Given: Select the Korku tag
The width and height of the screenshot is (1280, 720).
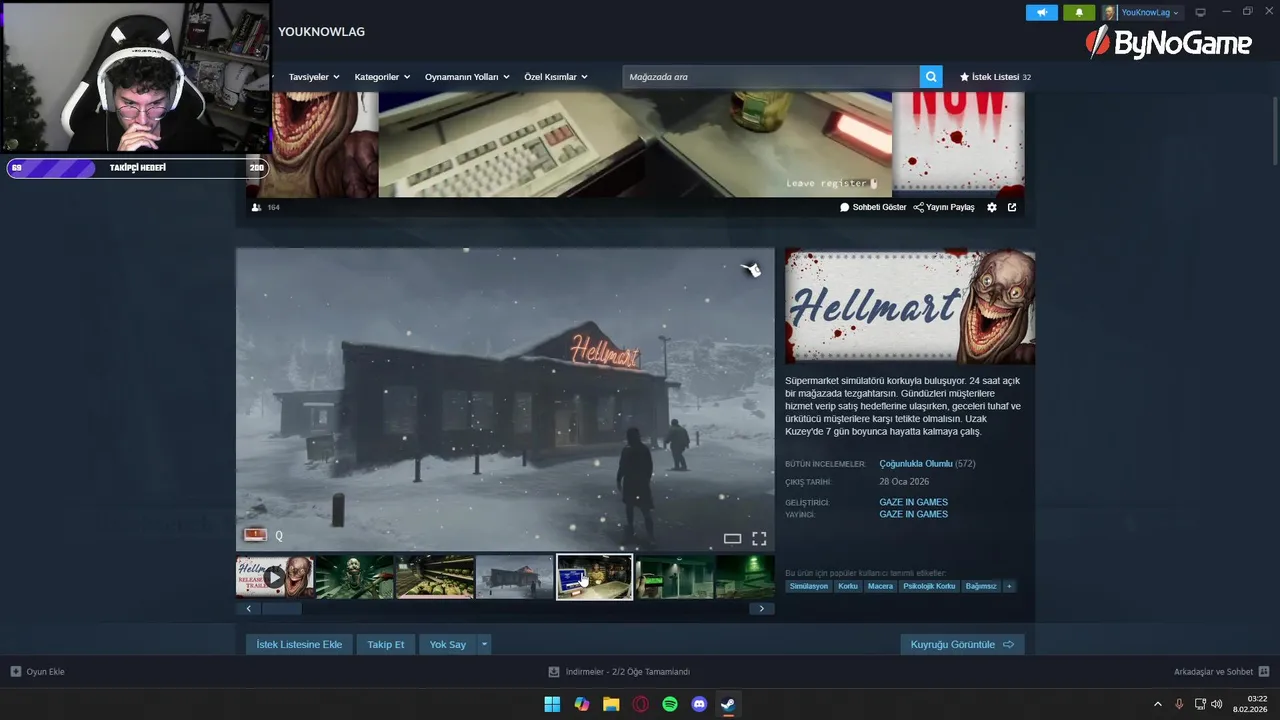Looking at the screenshot, I should (848, 586).
